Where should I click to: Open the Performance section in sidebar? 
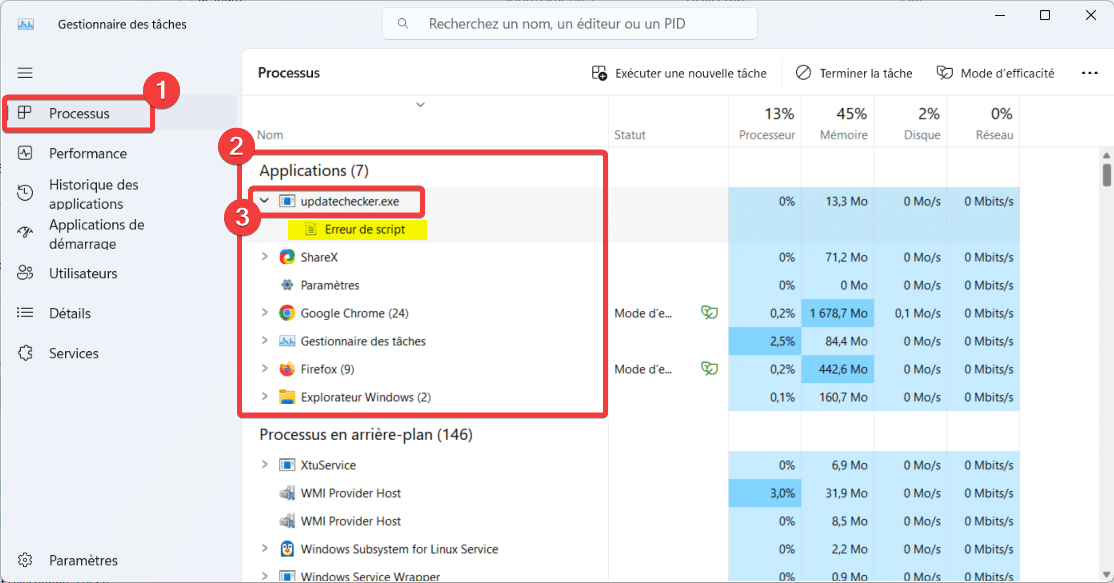click(87, 153)
